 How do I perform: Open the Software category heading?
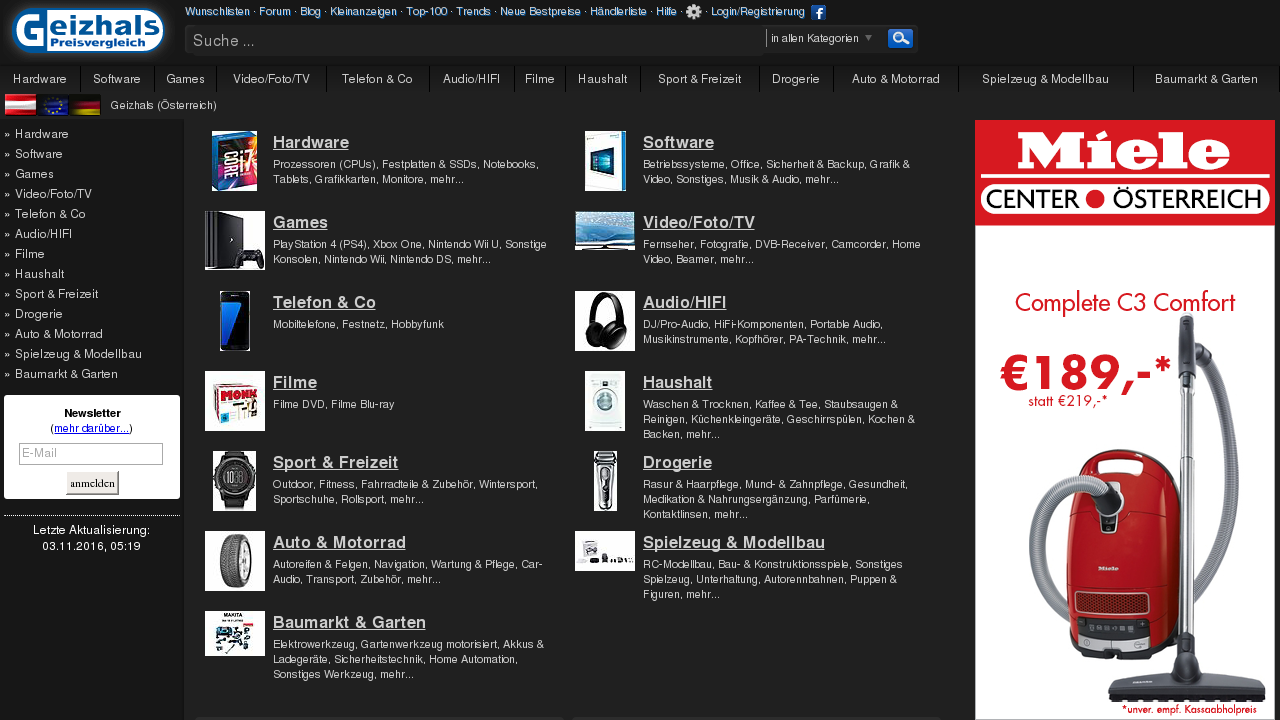pyautogui.click(x=678, y=142)
